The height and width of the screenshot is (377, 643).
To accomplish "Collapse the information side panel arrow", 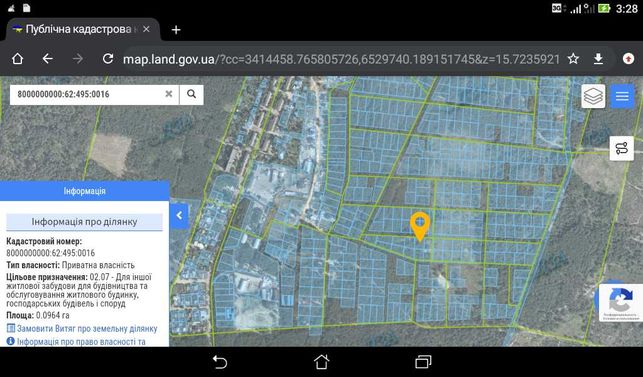I will point(179,215).
